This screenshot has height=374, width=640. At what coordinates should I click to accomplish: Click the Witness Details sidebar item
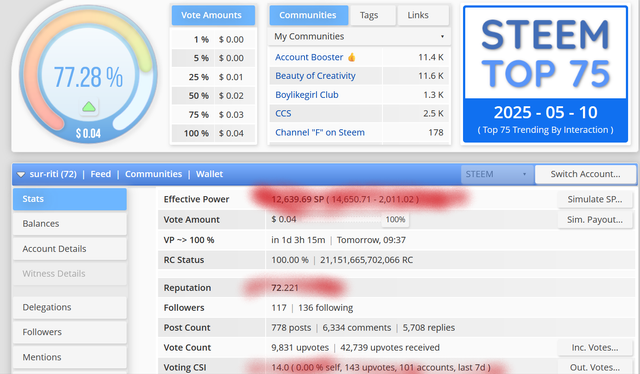pos(70,274)
